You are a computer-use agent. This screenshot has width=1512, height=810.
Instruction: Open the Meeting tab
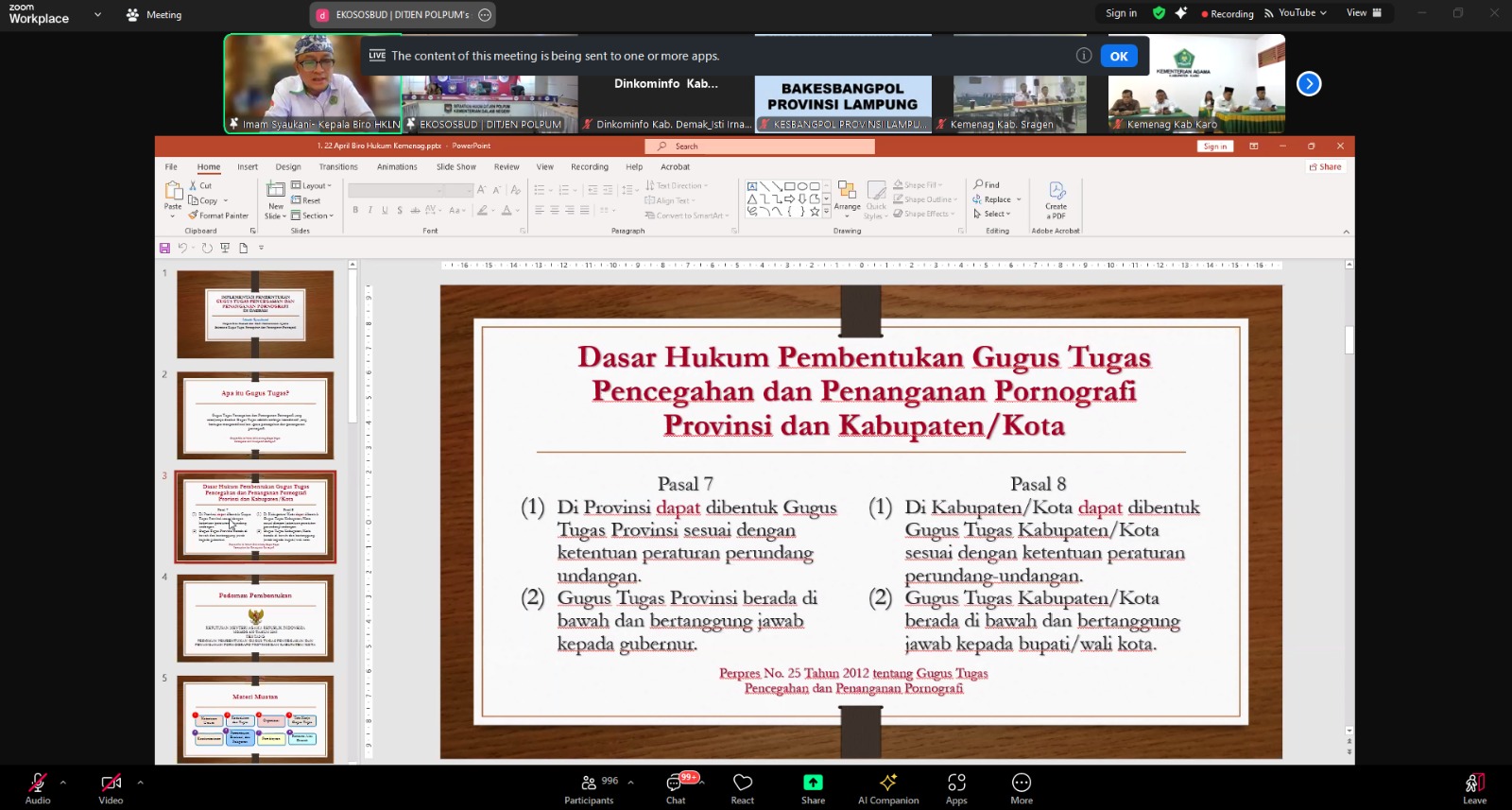[154, 15]
